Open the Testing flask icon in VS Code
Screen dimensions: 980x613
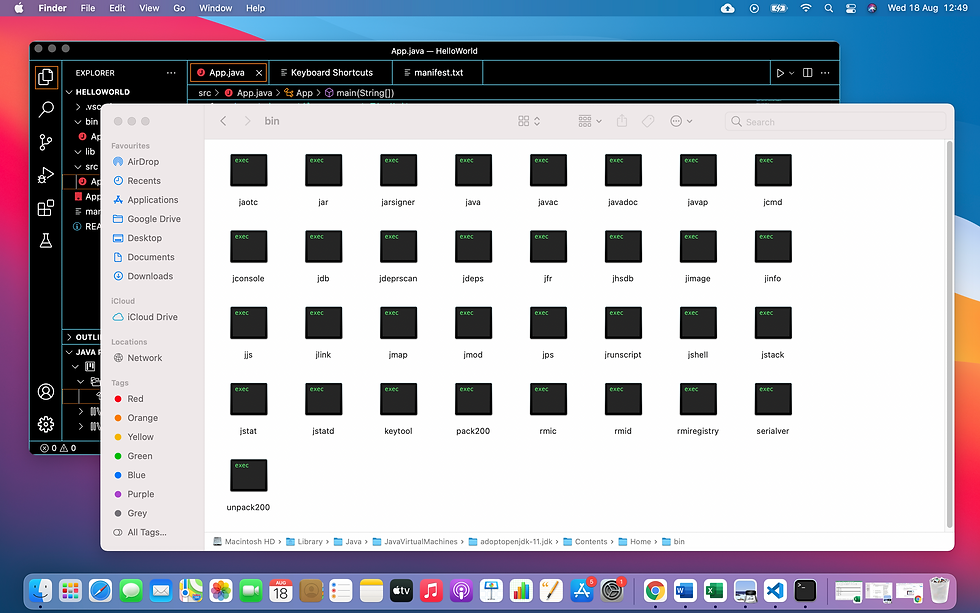(x=46, y=240)
